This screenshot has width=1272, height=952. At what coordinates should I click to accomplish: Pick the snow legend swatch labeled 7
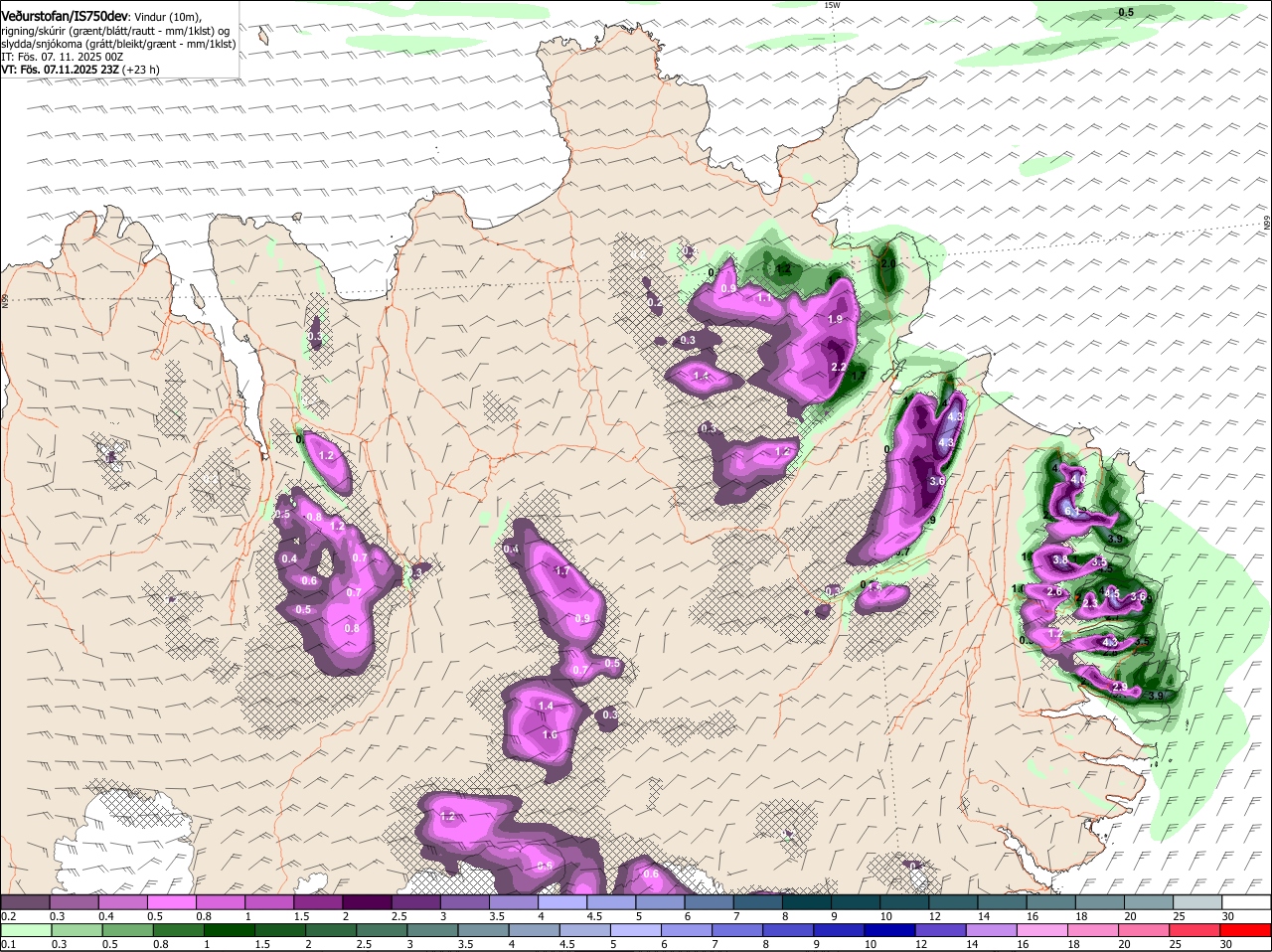point(757,901)
